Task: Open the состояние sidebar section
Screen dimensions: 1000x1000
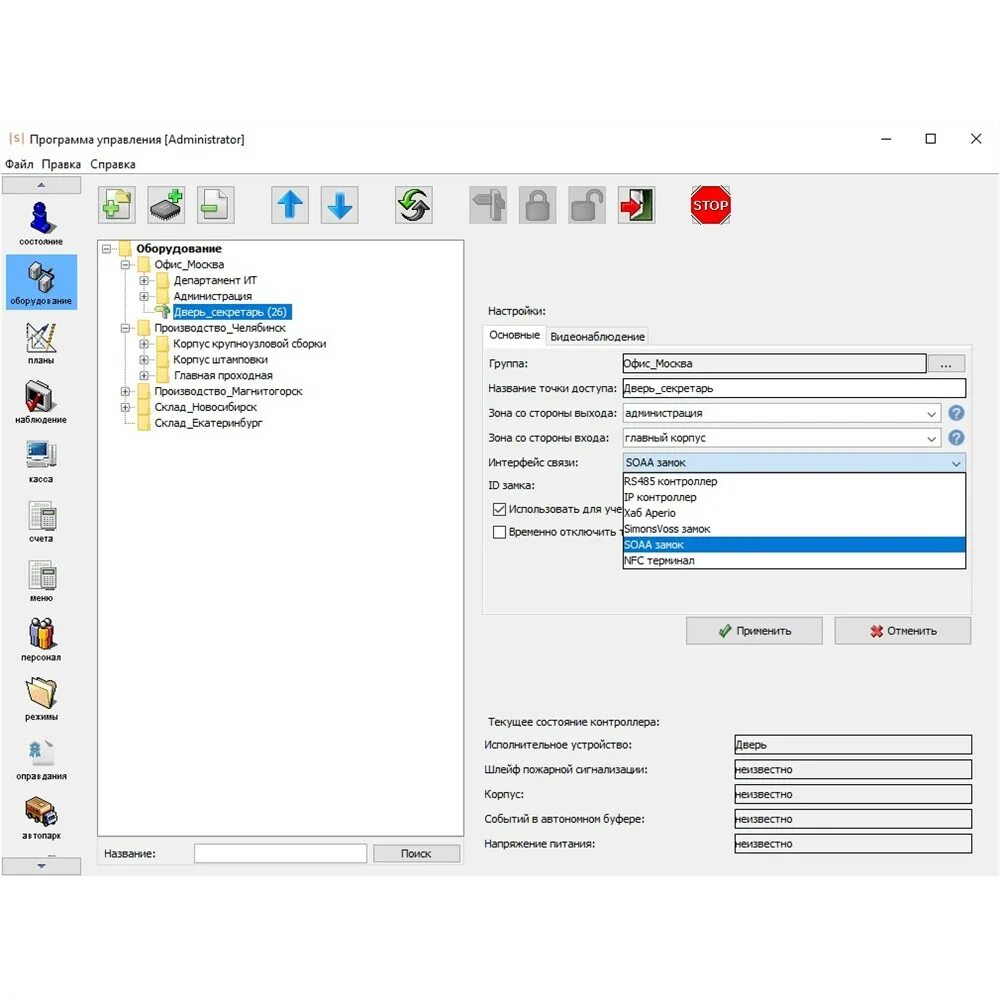Action: click(41, 224)
